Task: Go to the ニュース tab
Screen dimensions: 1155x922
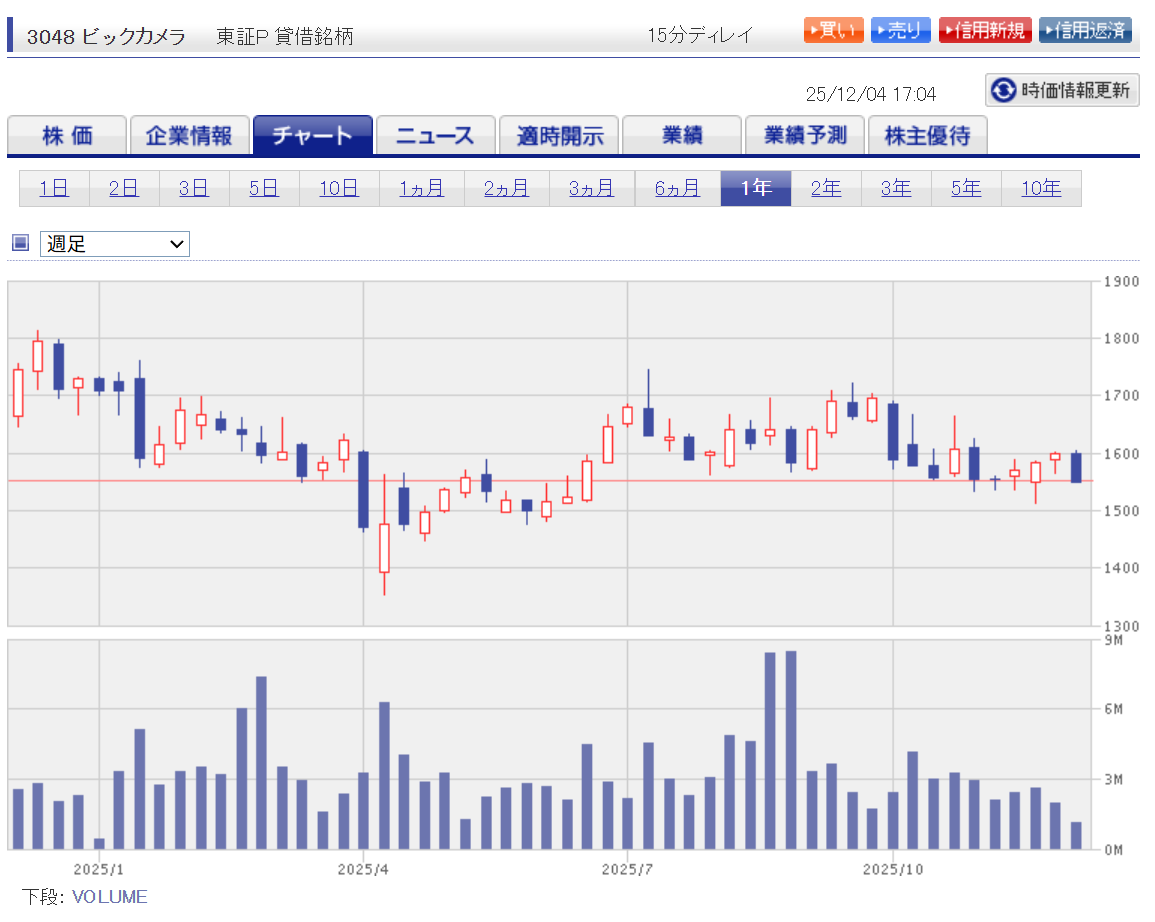Action: (x=435, y=136)
